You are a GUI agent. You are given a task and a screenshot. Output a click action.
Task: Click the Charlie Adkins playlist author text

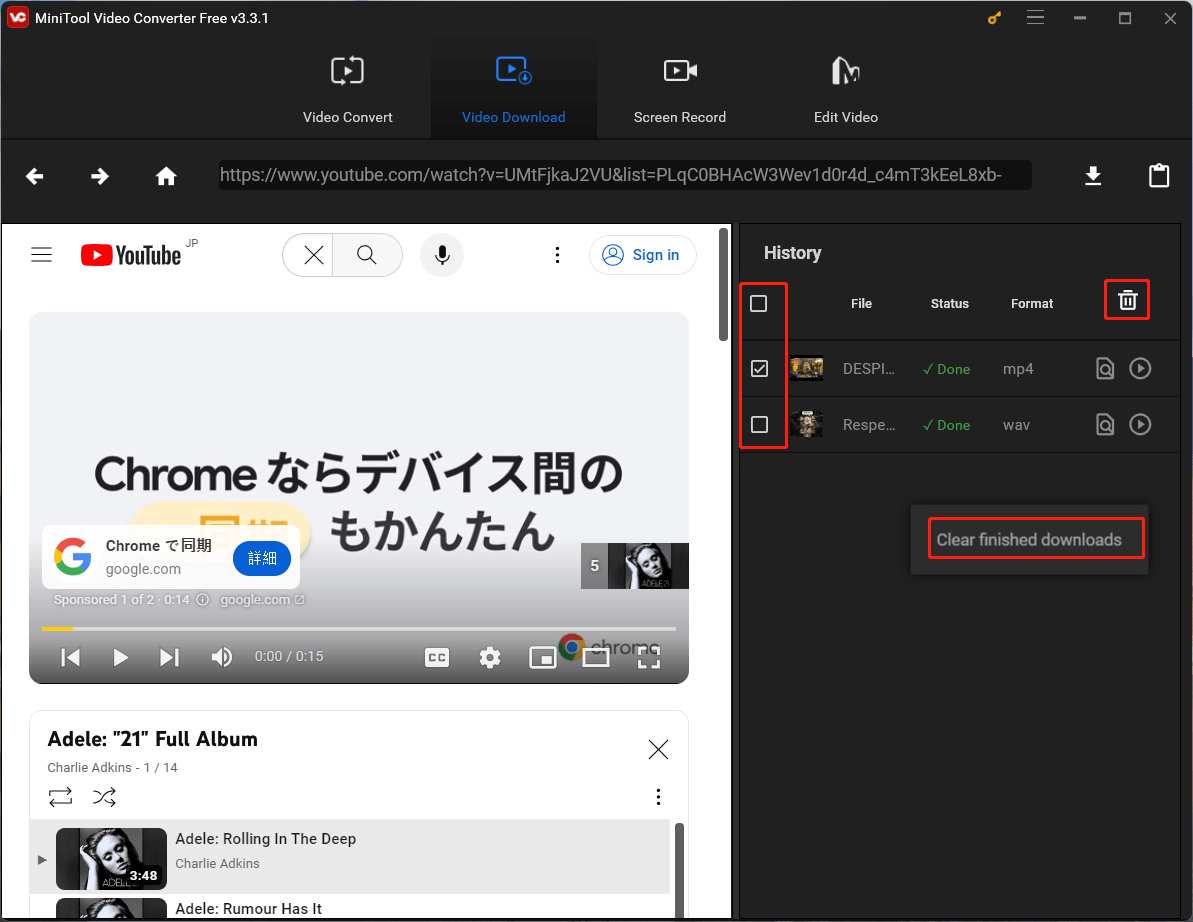[x=89, y=768]
